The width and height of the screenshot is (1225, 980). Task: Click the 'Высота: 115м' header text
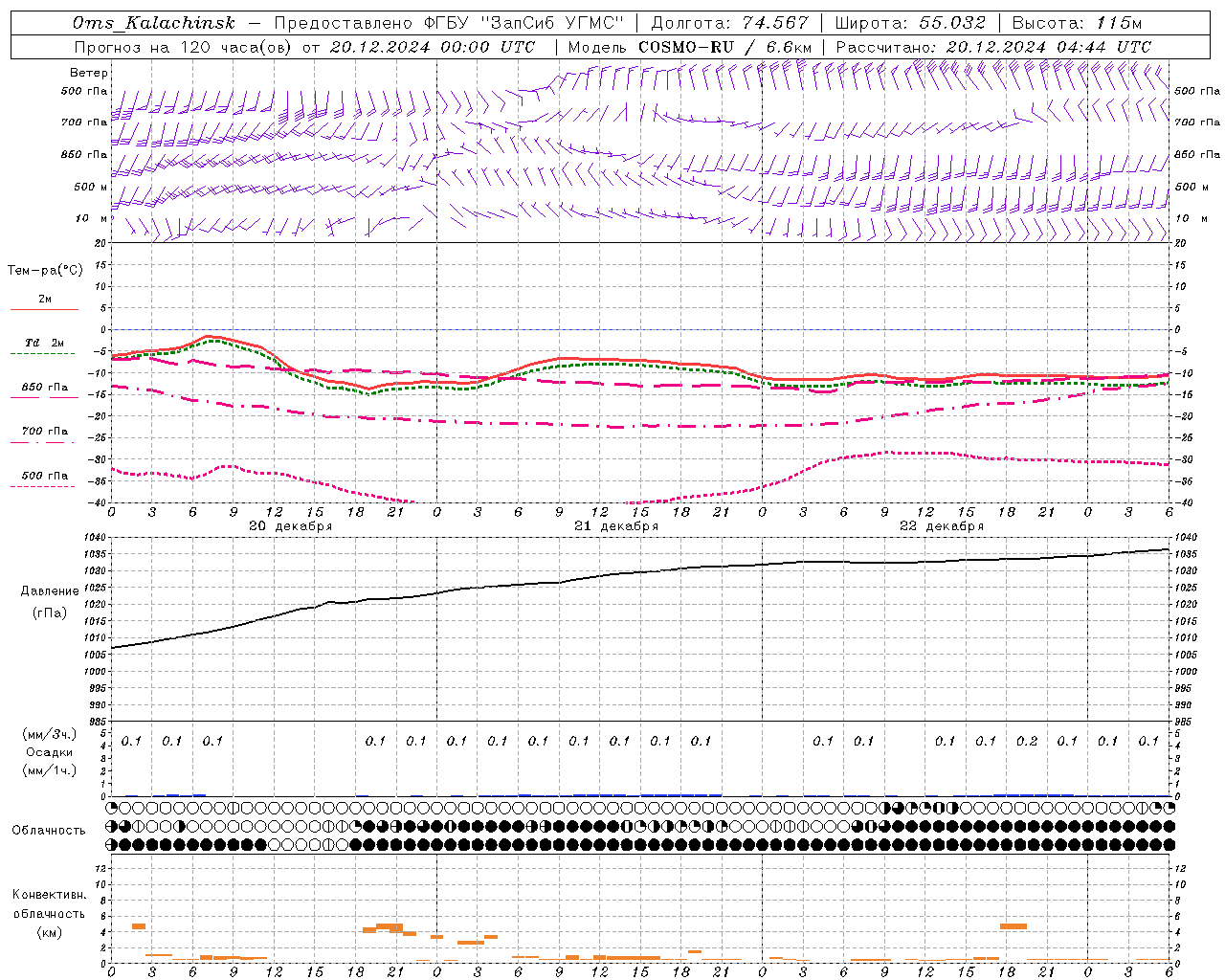(x=1077, y=23)
